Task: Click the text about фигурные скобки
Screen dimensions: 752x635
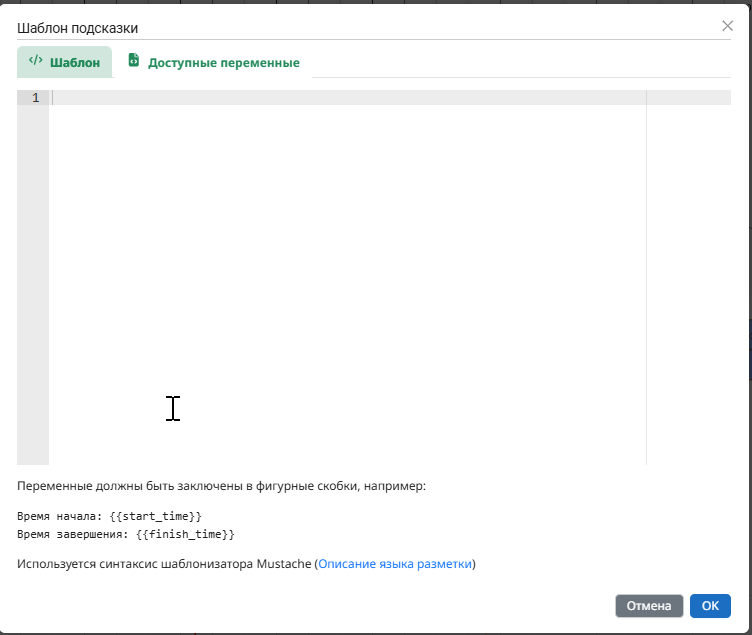Action: coord(222,486)
